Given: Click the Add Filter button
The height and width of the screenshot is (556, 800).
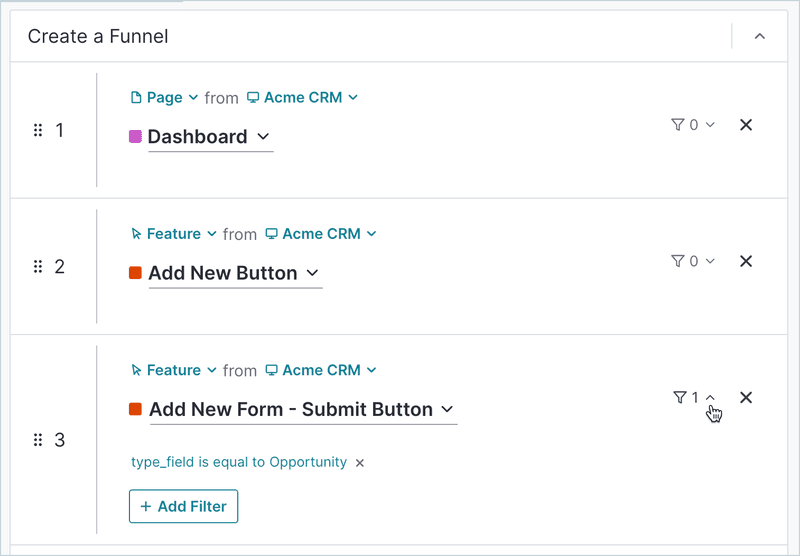Looking at the screenshot, I should point(183,506).
